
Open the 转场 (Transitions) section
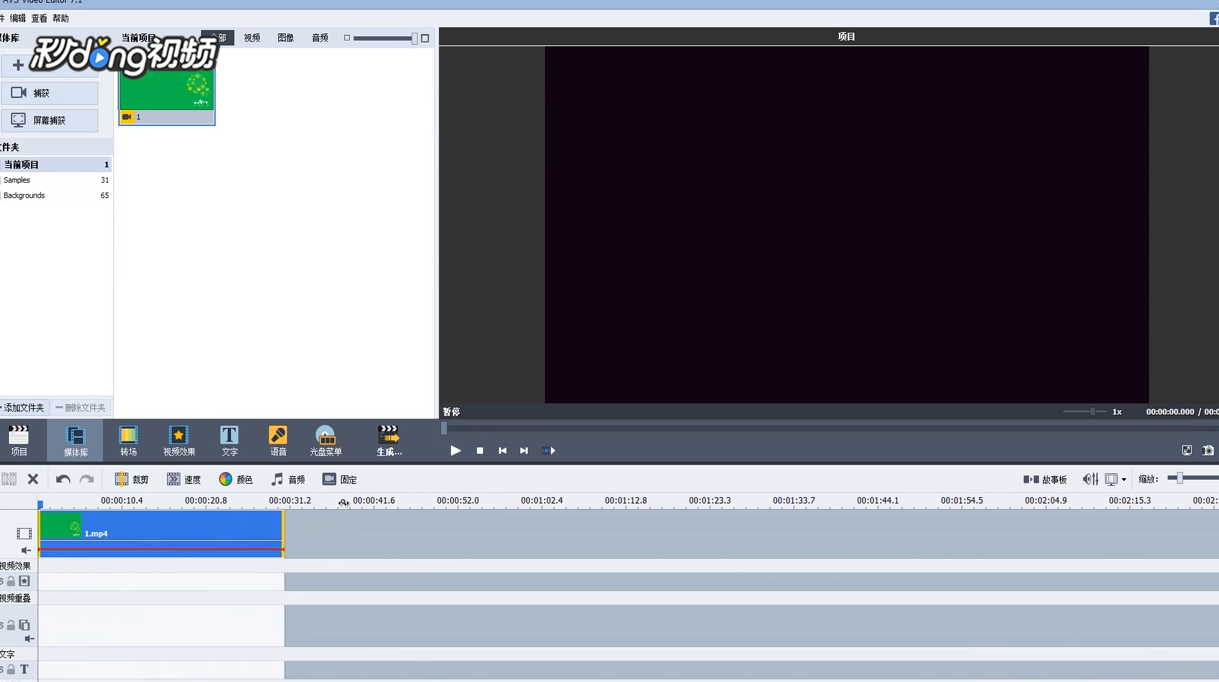pyautogui.click(x=128, y=440)
